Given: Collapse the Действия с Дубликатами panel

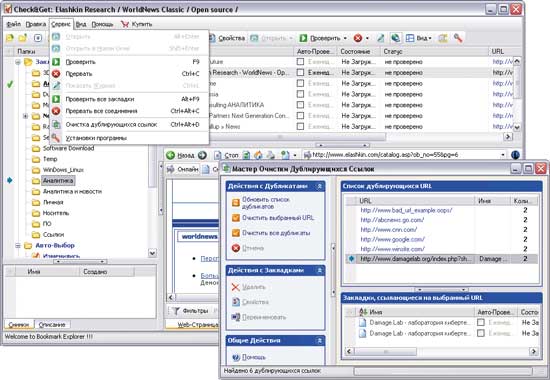Looking at the screenshot, I should pos(320,186).
